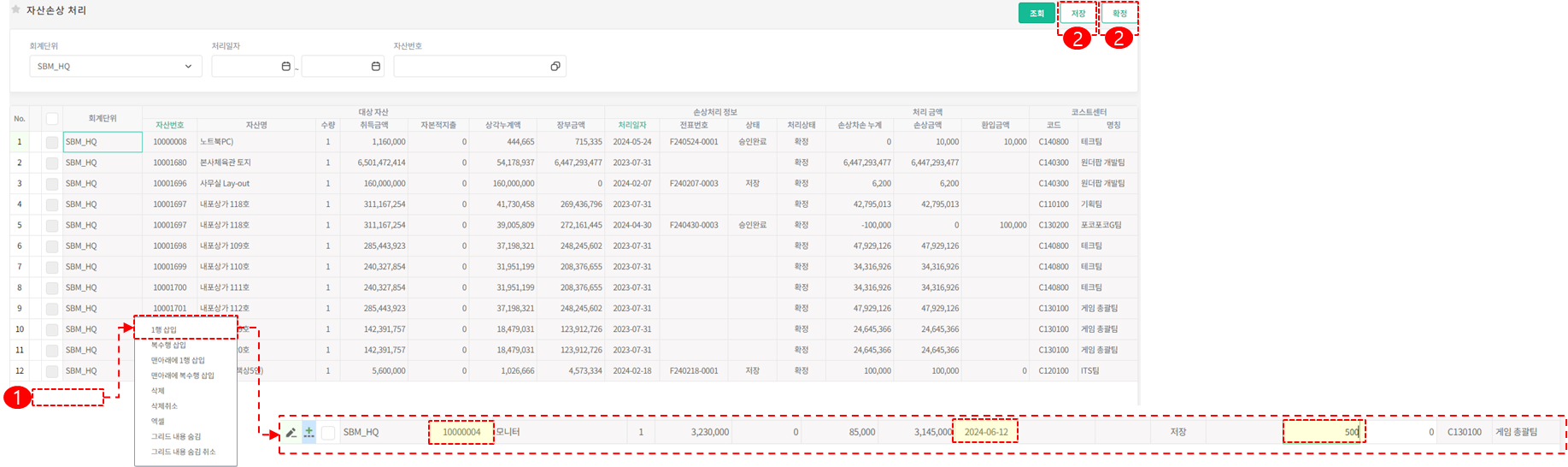Screen dimensions: 1568x467
Task: Click the 자산번호 cell showing 10000004
Action: (x=461, y=433)
